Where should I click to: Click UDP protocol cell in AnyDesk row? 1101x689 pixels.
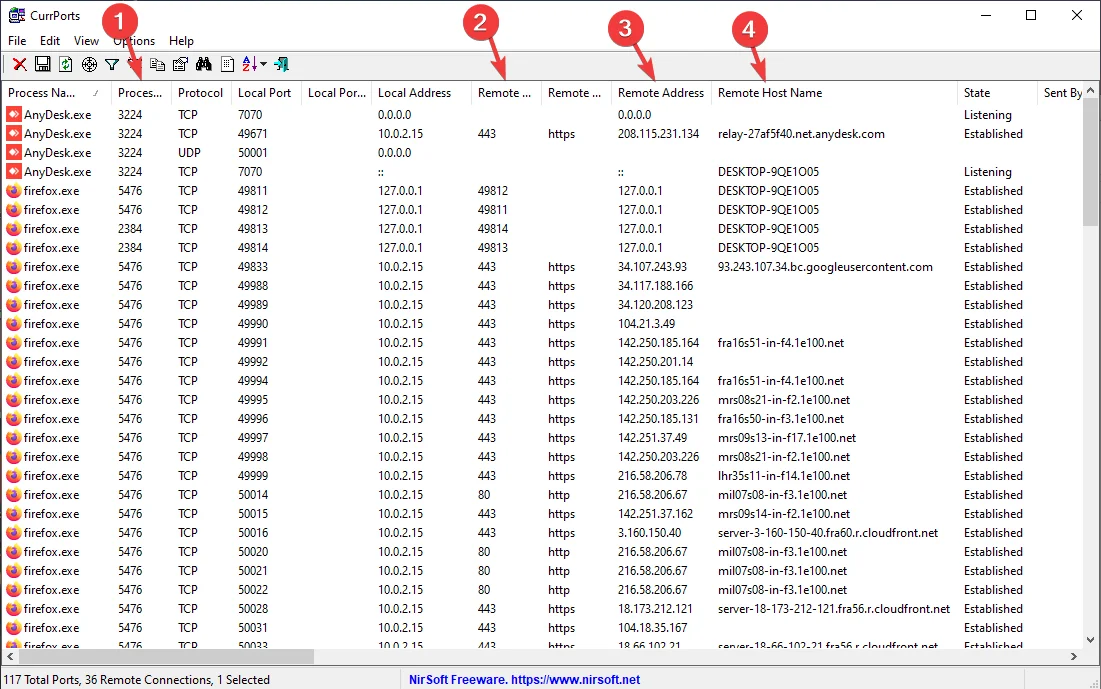coord(189,152)
